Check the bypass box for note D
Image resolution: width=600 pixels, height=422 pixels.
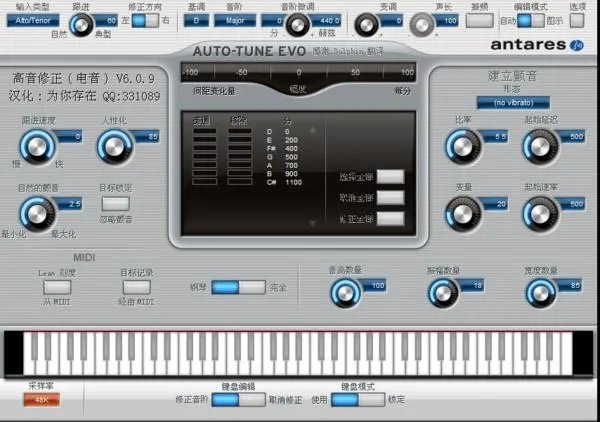click(204, 131)
